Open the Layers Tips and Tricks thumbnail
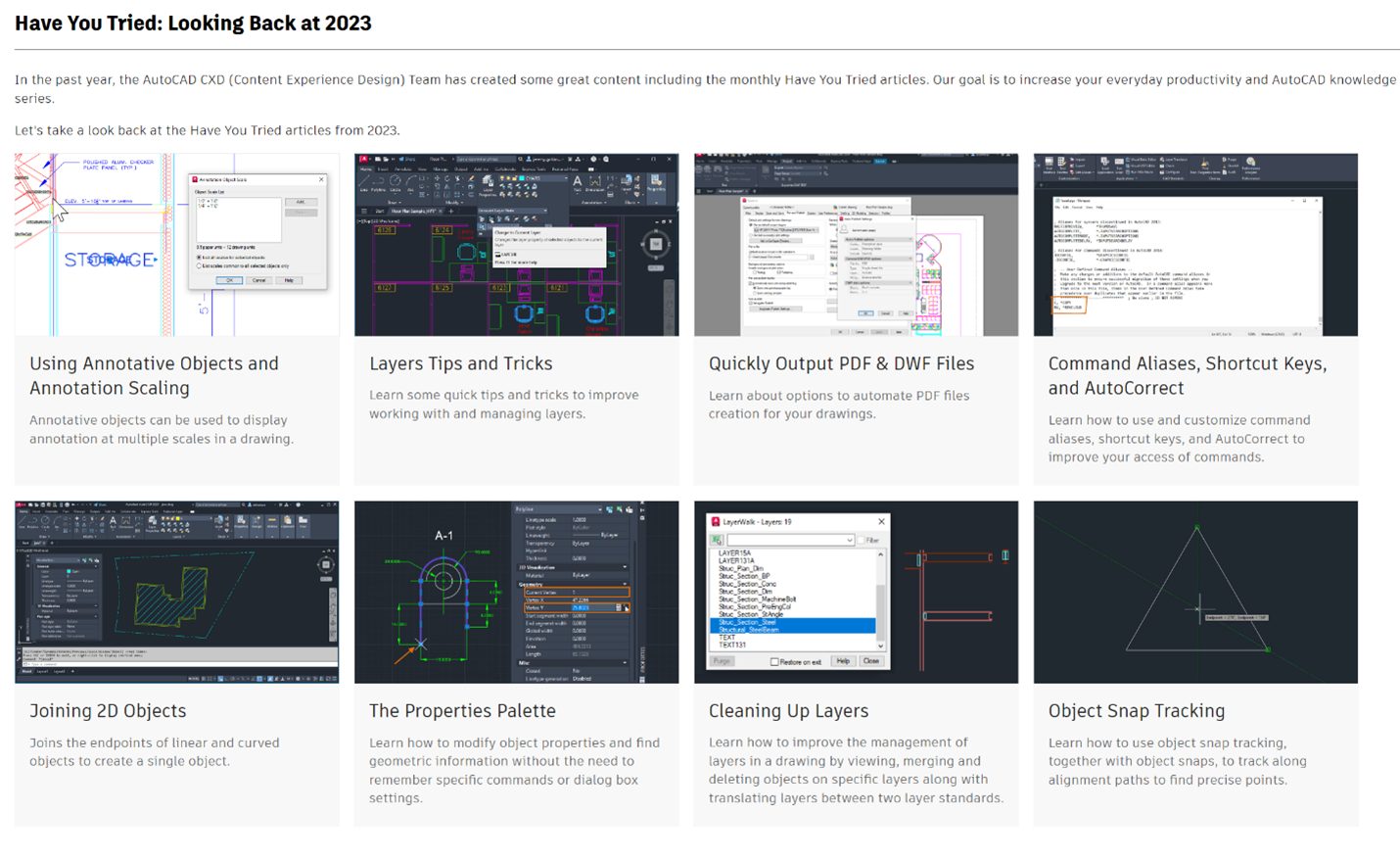The width and height of the screenshot is (1400, 862). coord(516,244)
